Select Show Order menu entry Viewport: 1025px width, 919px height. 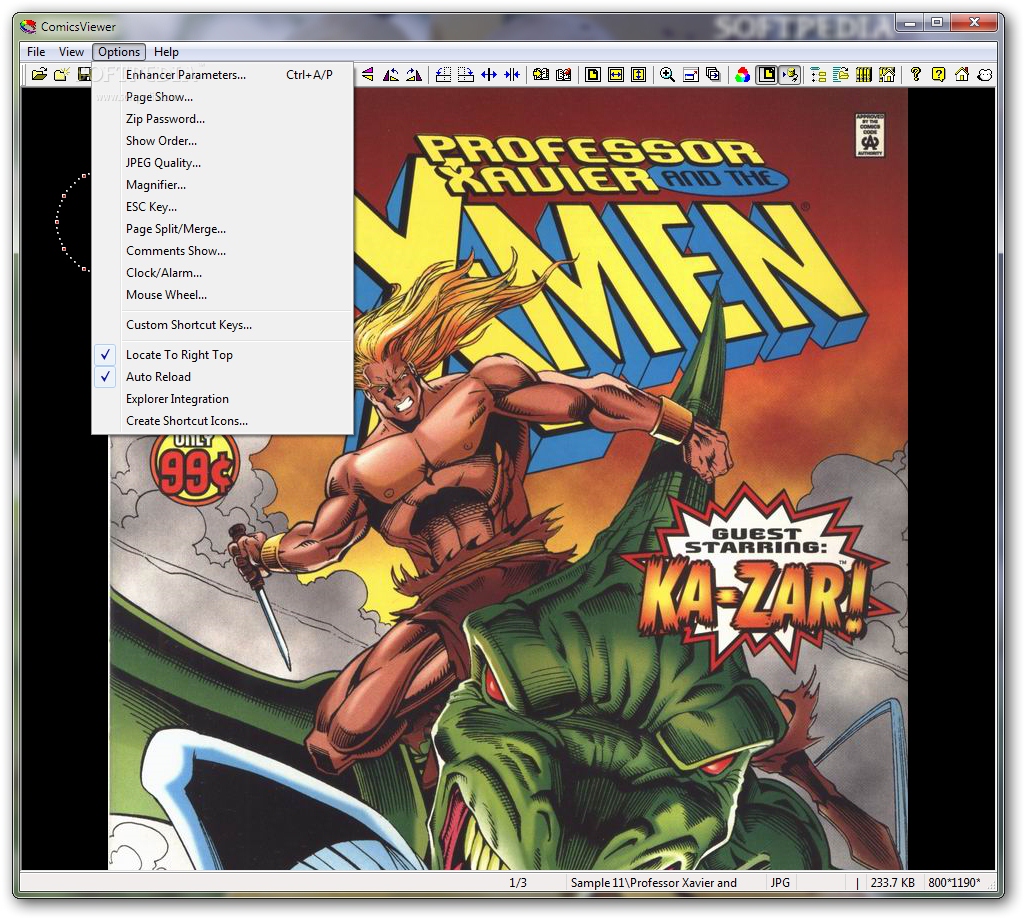pyautogui.click(x=222, y=141)
